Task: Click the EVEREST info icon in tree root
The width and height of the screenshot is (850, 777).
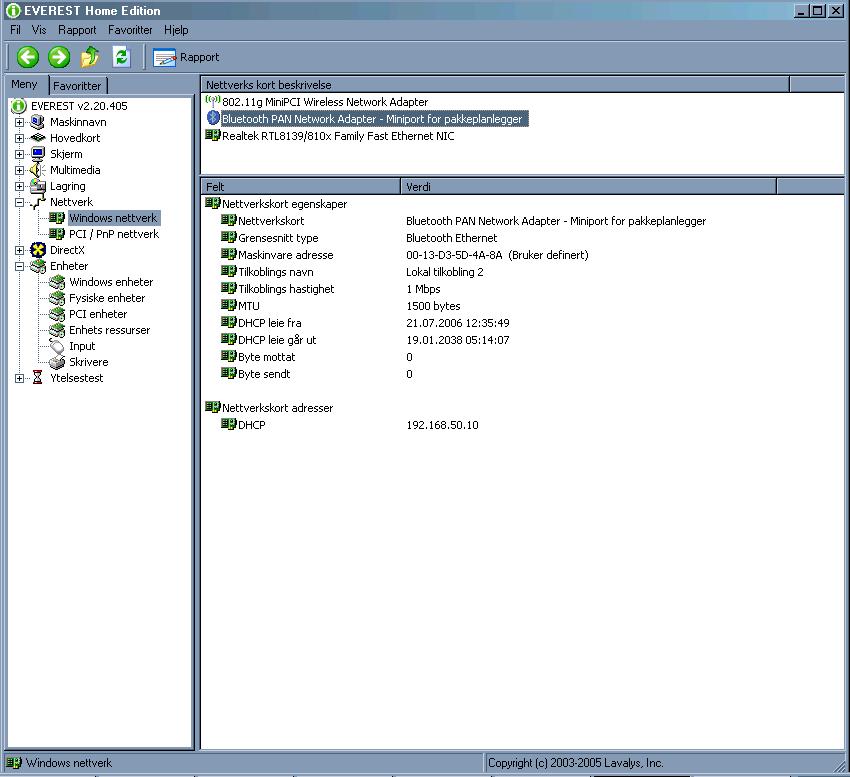Action: point(18,106)
